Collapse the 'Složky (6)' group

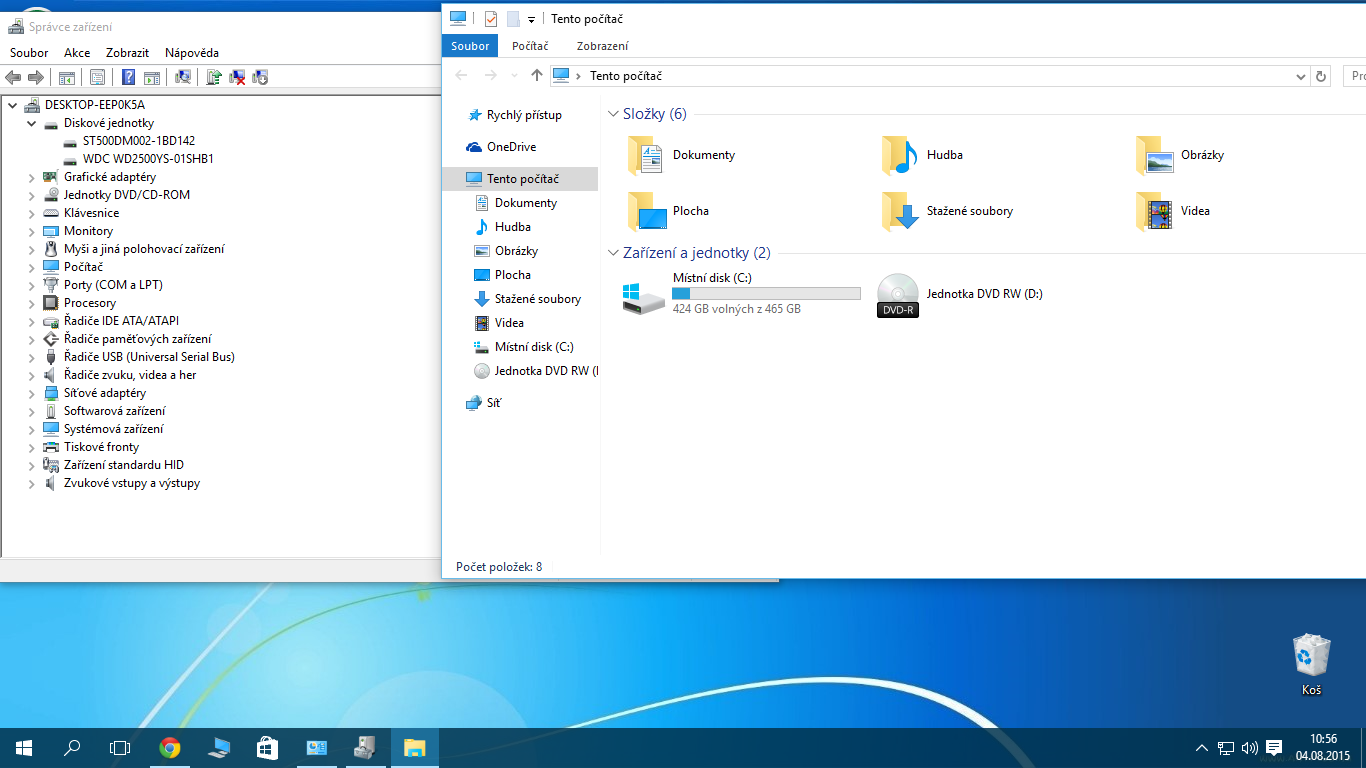613,114
